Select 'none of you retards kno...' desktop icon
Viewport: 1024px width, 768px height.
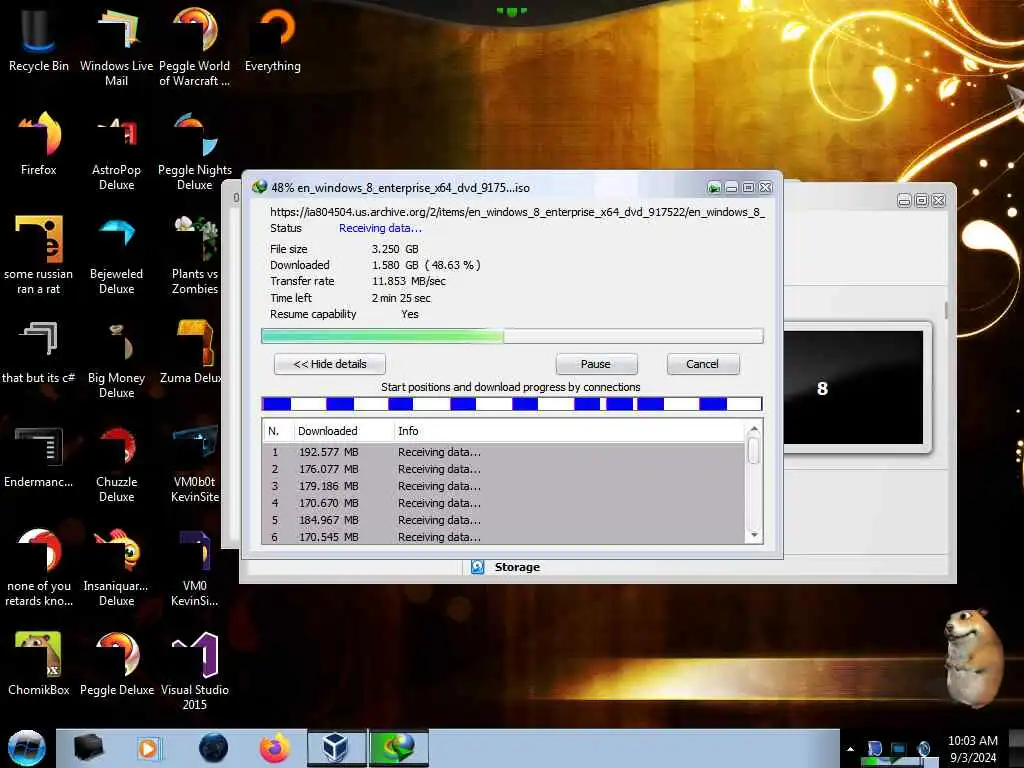click(x=39, y=567)
